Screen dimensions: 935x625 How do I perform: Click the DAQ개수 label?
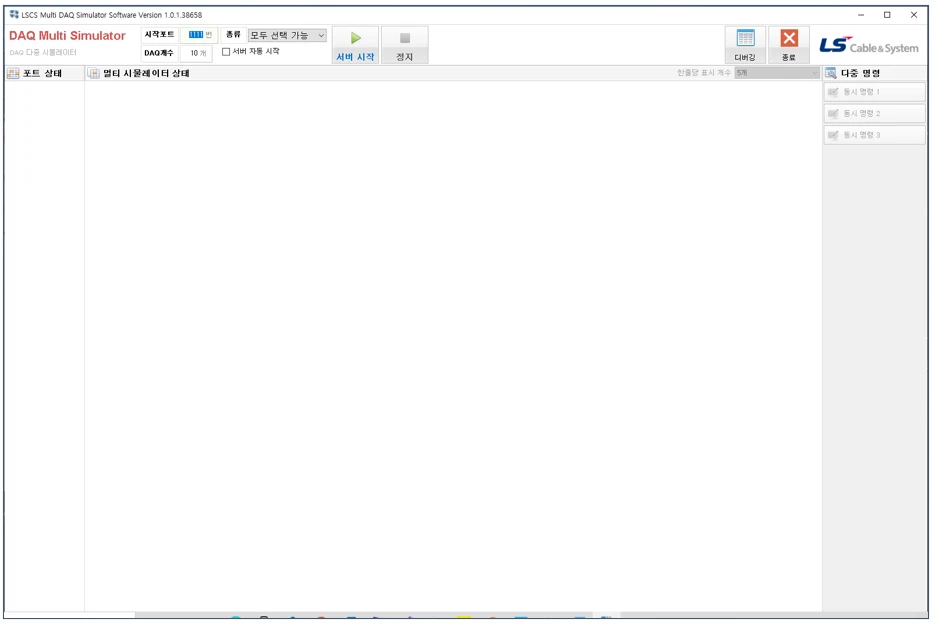coord(159,53)
